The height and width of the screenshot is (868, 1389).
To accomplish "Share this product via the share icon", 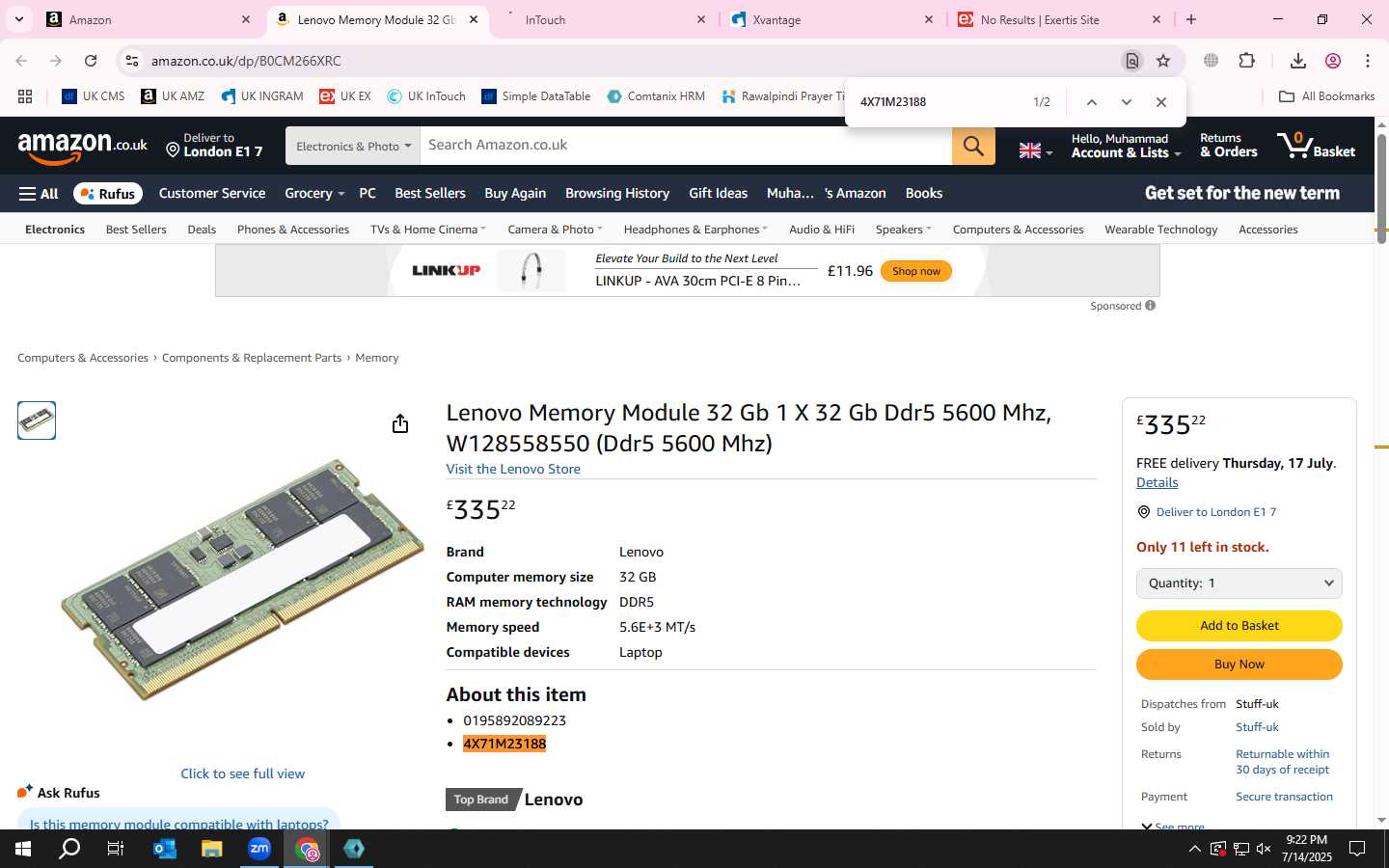I will [400, 424].
